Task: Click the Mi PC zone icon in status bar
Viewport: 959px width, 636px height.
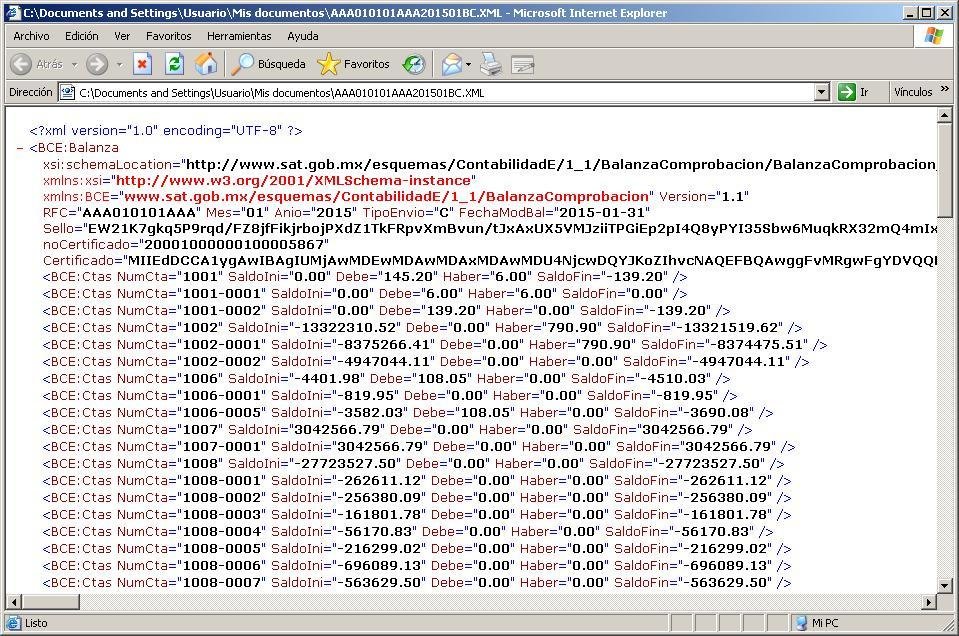Action: (x=801, y=623)
